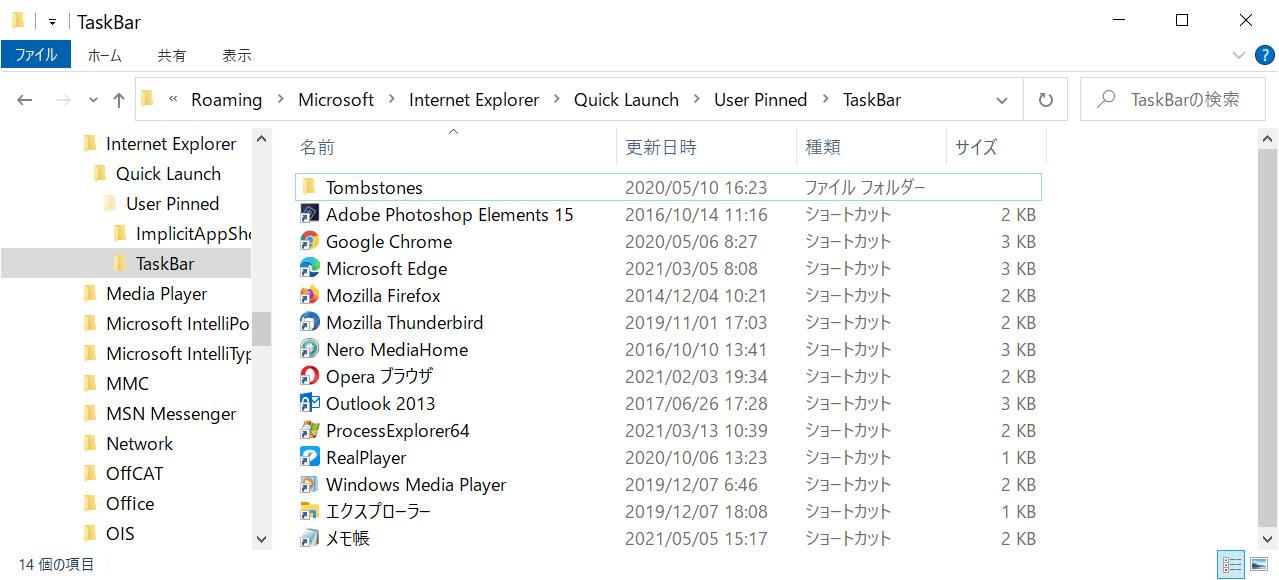
Task: Navigate to Roaming in address breadcrumb
Action: 227,100
